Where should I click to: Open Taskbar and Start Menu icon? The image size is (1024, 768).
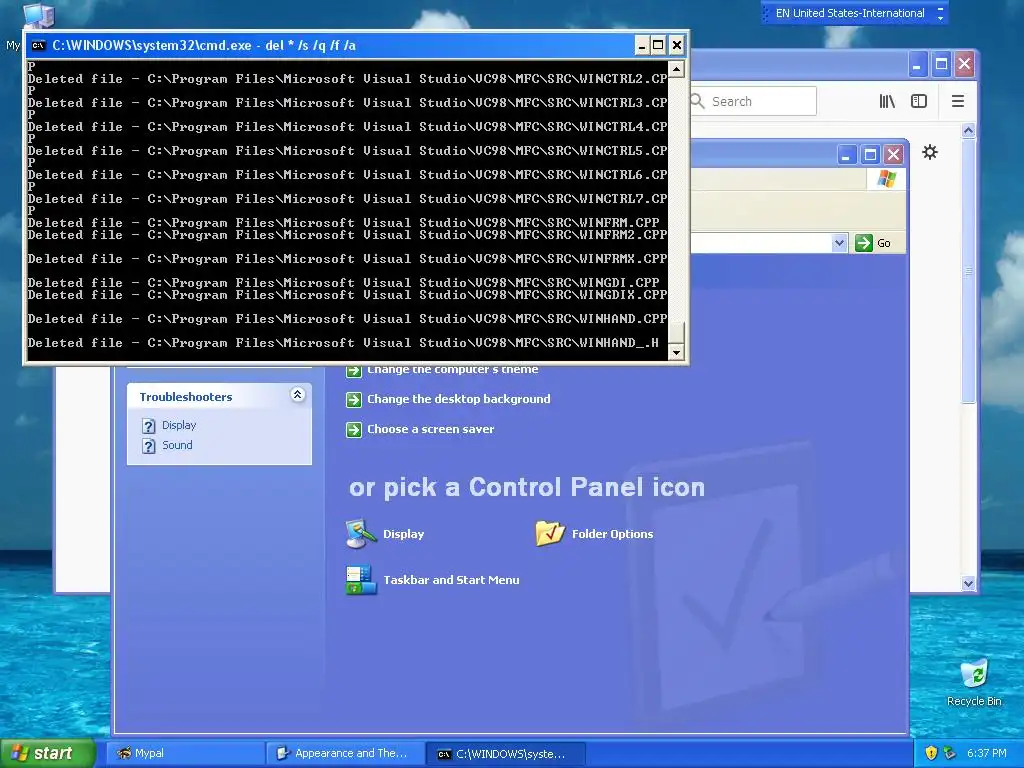pyautogui.click(x=361, y=580)
